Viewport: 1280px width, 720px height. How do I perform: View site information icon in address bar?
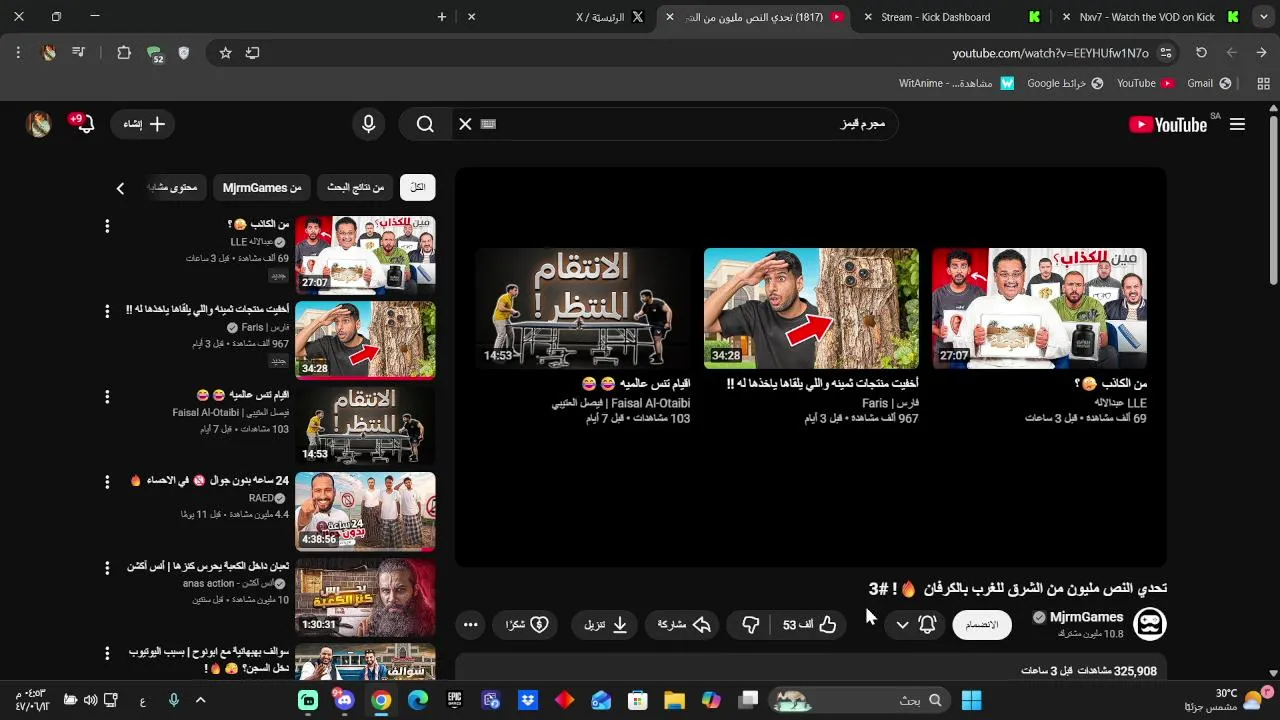[1166, 53]
